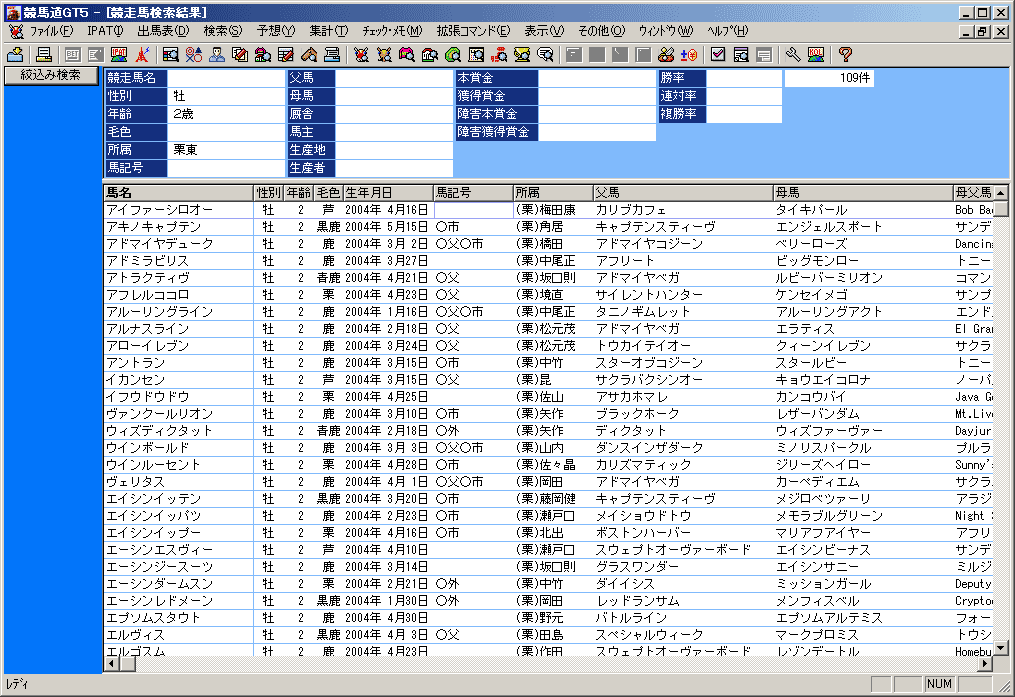Viewport: 1015px width, 697px height.
Task: Click the vertical scrollbar down arrow
Action: 1000,647
